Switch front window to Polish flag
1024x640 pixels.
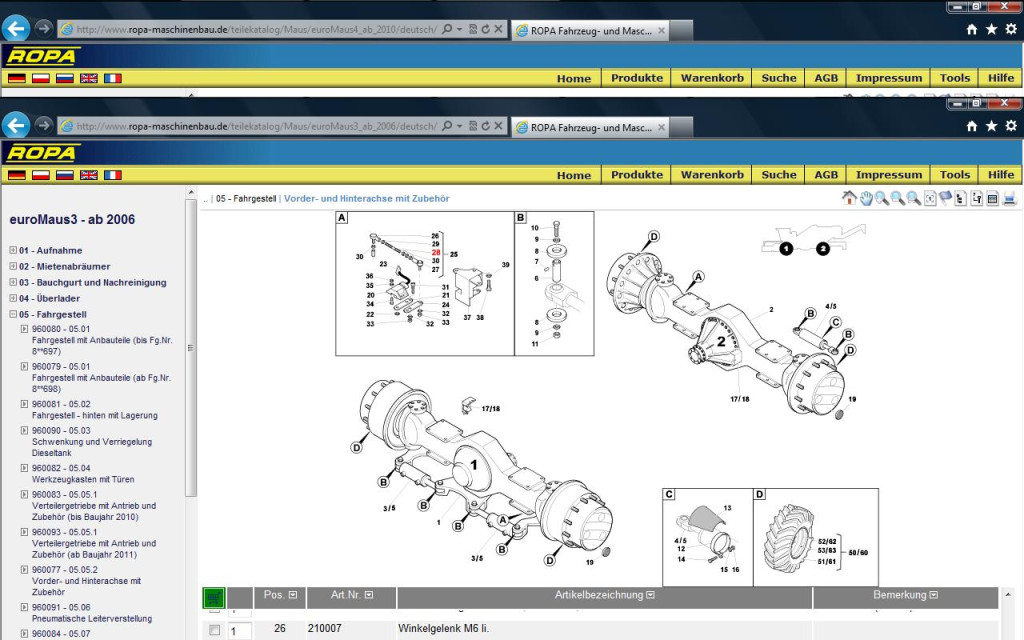(x=41, y=175)
